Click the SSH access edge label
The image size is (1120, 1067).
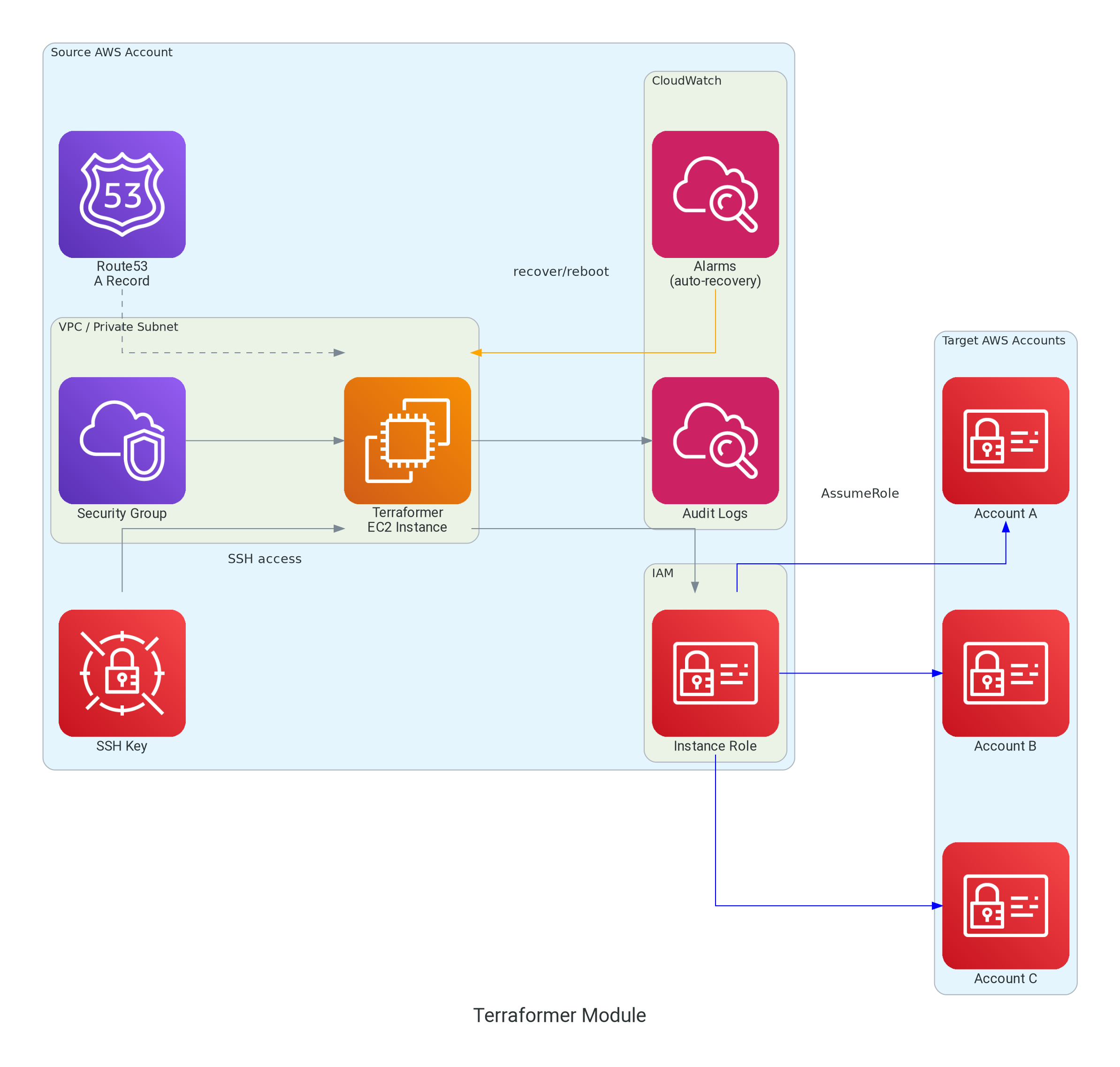265,559
